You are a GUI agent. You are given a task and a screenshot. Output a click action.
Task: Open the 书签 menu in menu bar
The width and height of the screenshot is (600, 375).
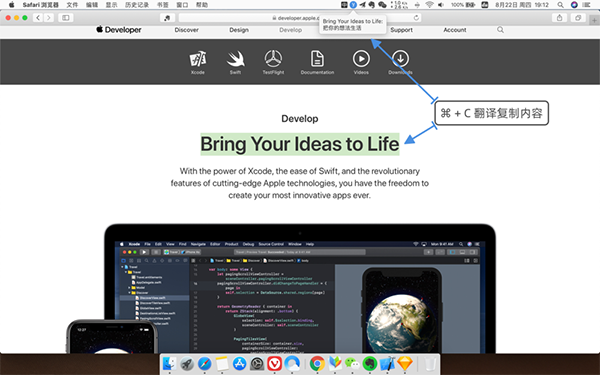pos(163,5)
